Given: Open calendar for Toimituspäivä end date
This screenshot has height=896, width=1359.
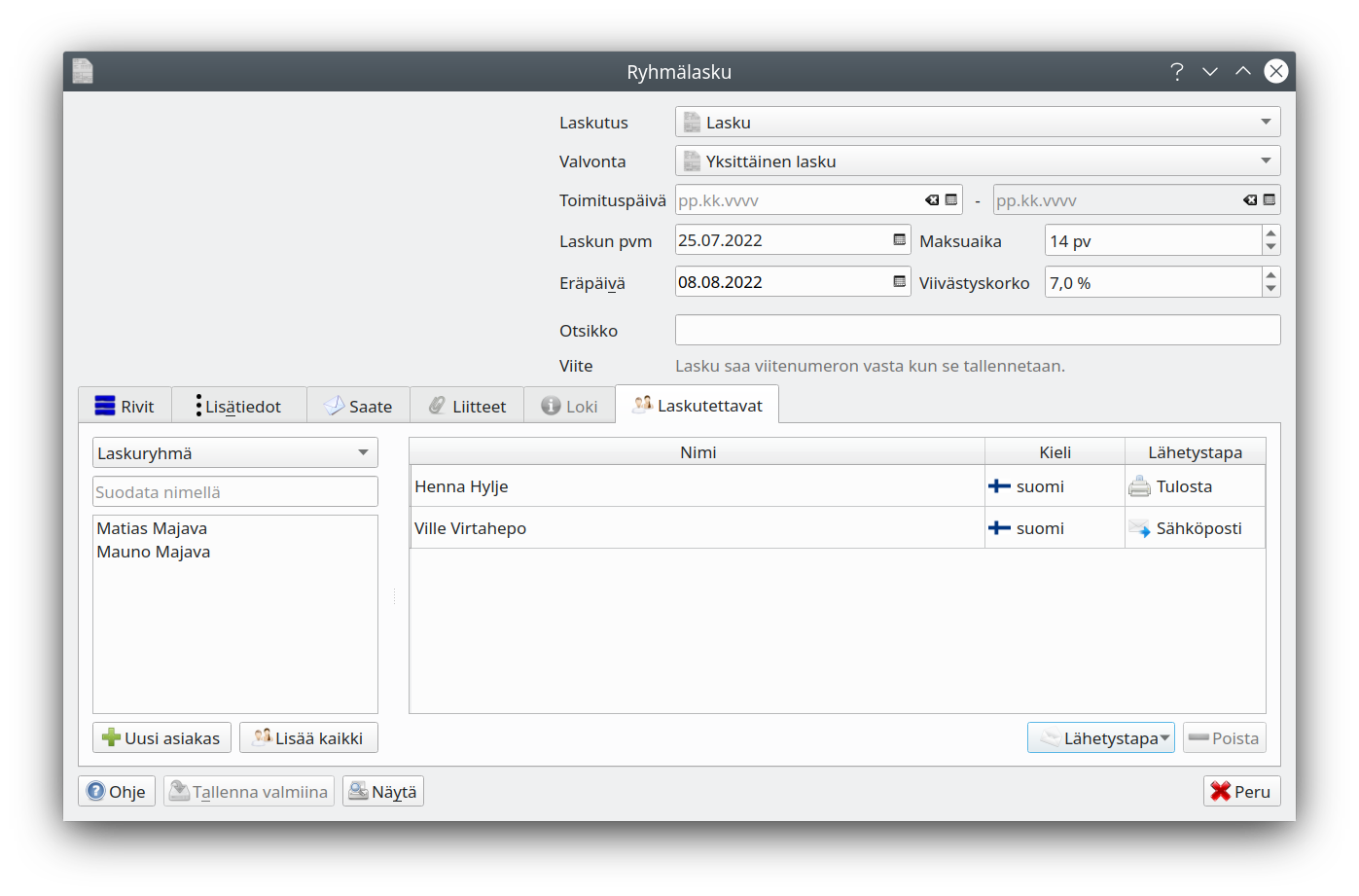Looking at the screenshot, I should pos(1270,200).
